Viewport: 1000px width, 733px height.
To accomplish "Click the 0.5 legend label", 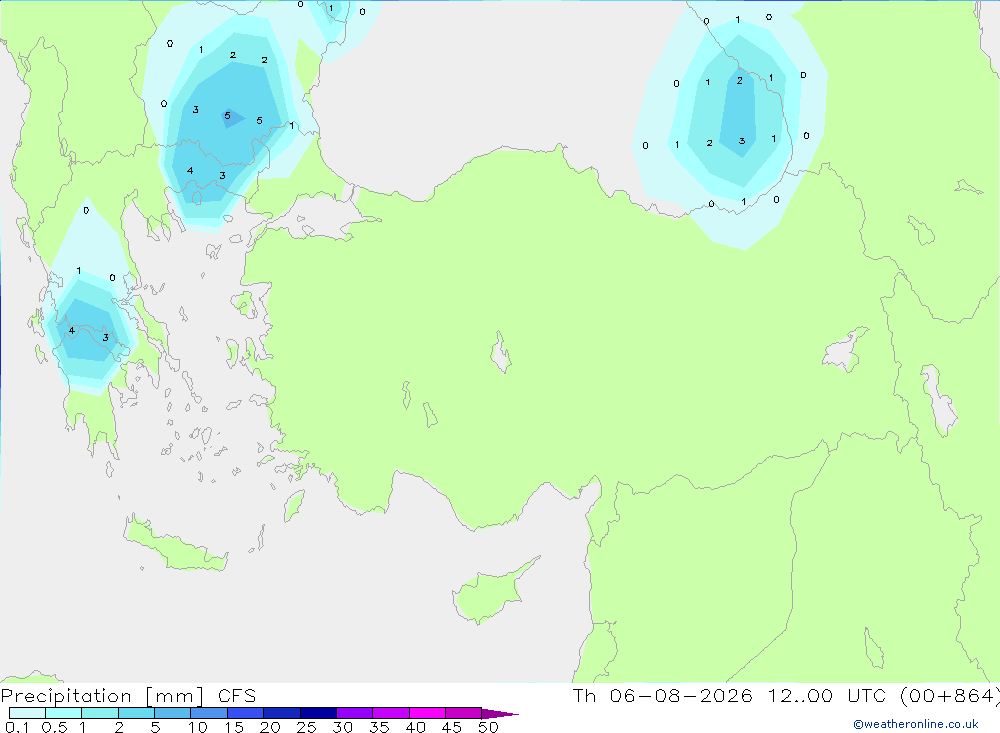I will coord(55,727).
